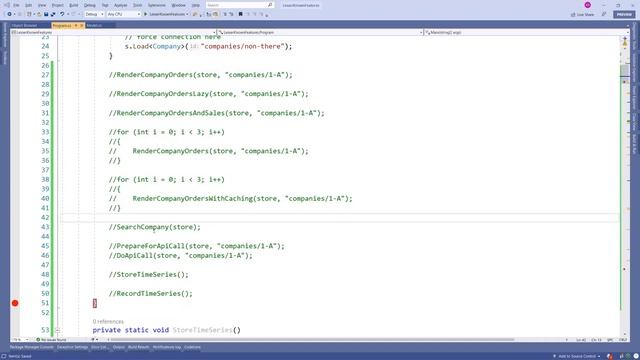Open the project scope navigation dropdown

point(113,32)
